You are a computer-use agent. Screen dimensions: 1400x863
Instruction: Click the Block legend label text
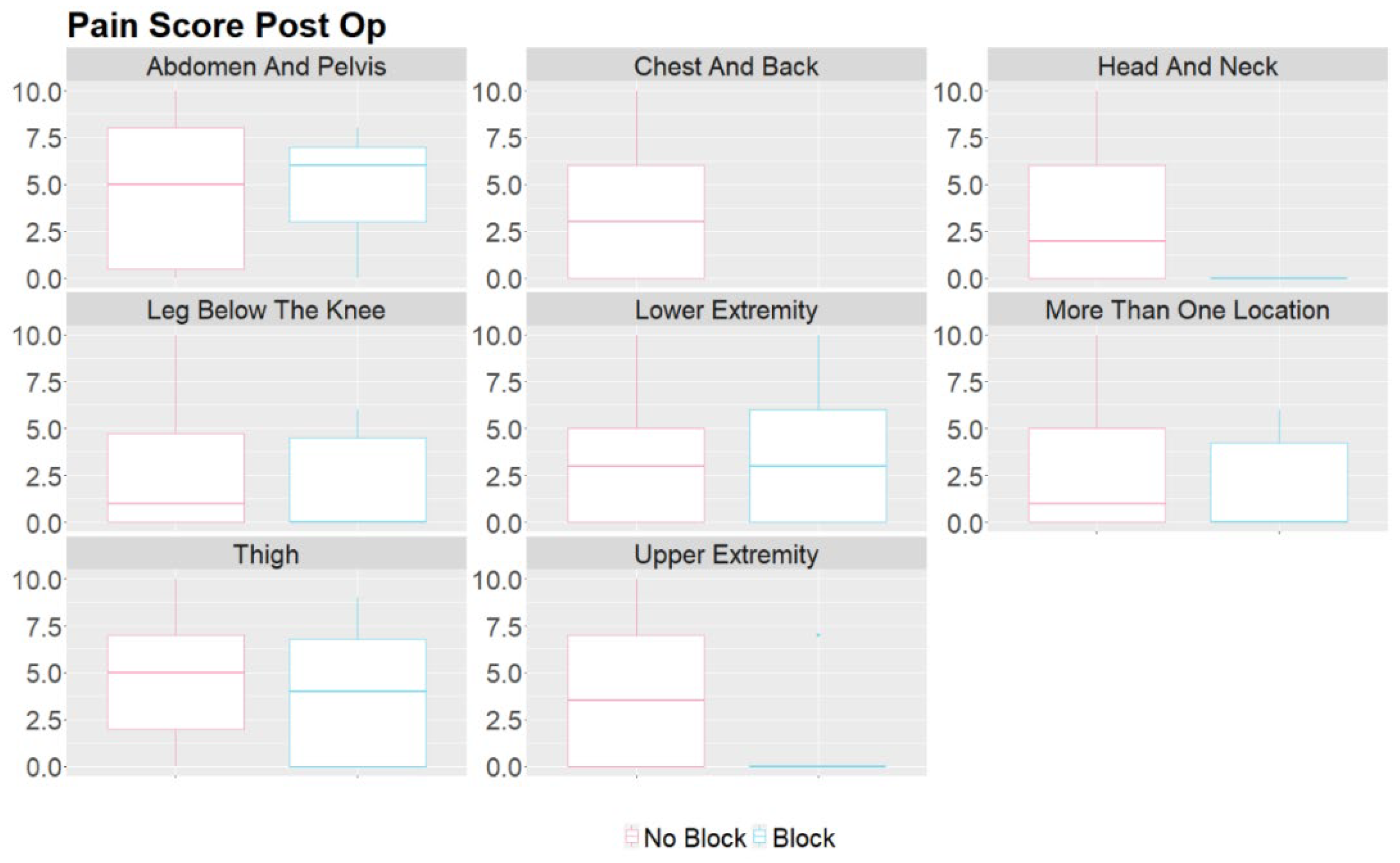coord(803,838)
